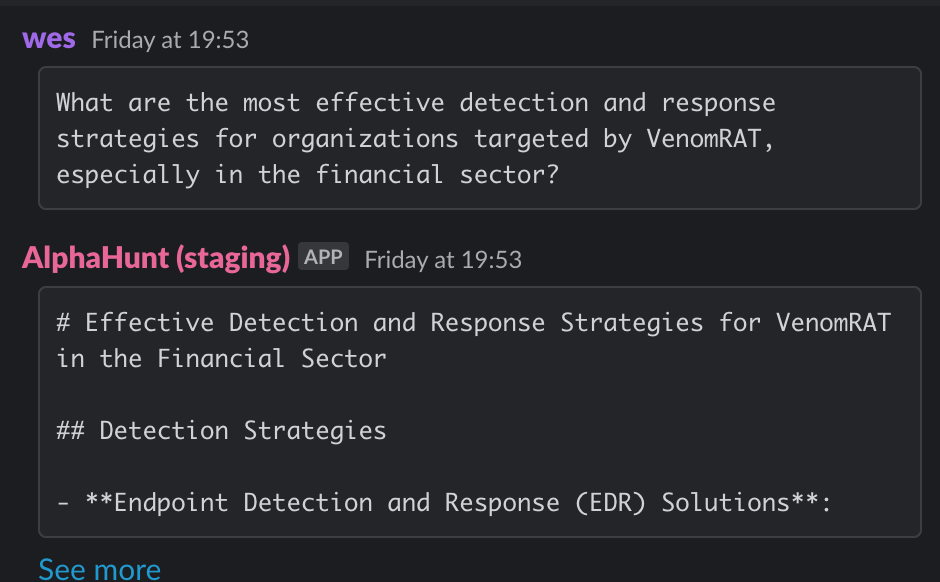The height and width of the screenshot is (582, 940).
Task: Click the "#" marker starting the response heading
Action: point(63,322)
